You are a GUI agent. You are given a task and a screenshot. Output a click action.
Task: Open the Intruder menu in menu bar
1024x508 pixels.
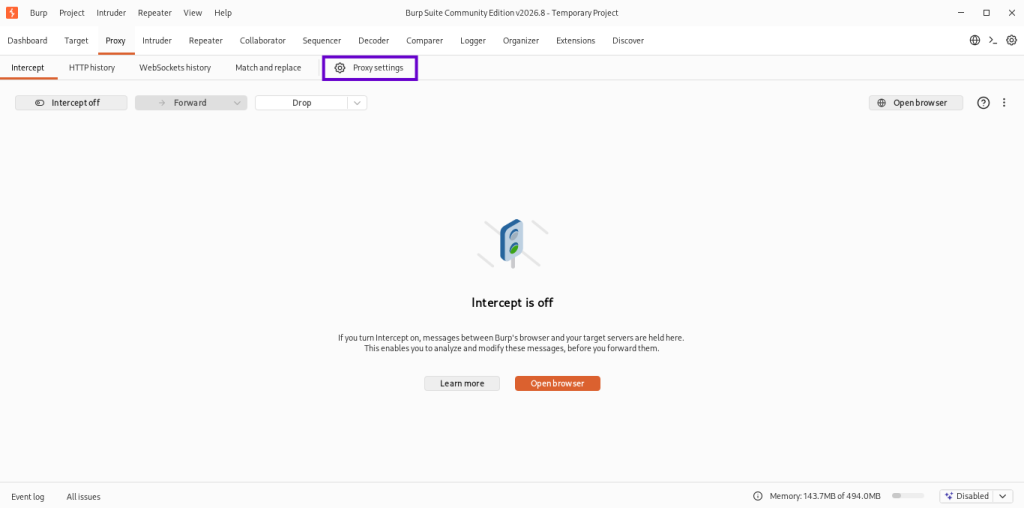click(x=111, y=13)
